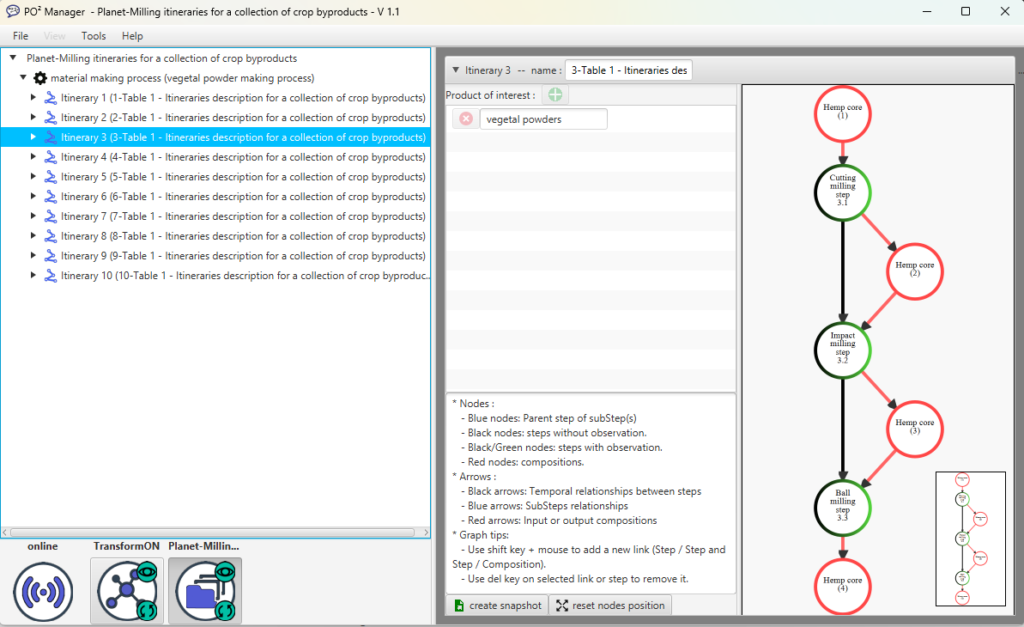
Task: Click the Planet-Milling project folder icon
Action: [x=205, y=591]
